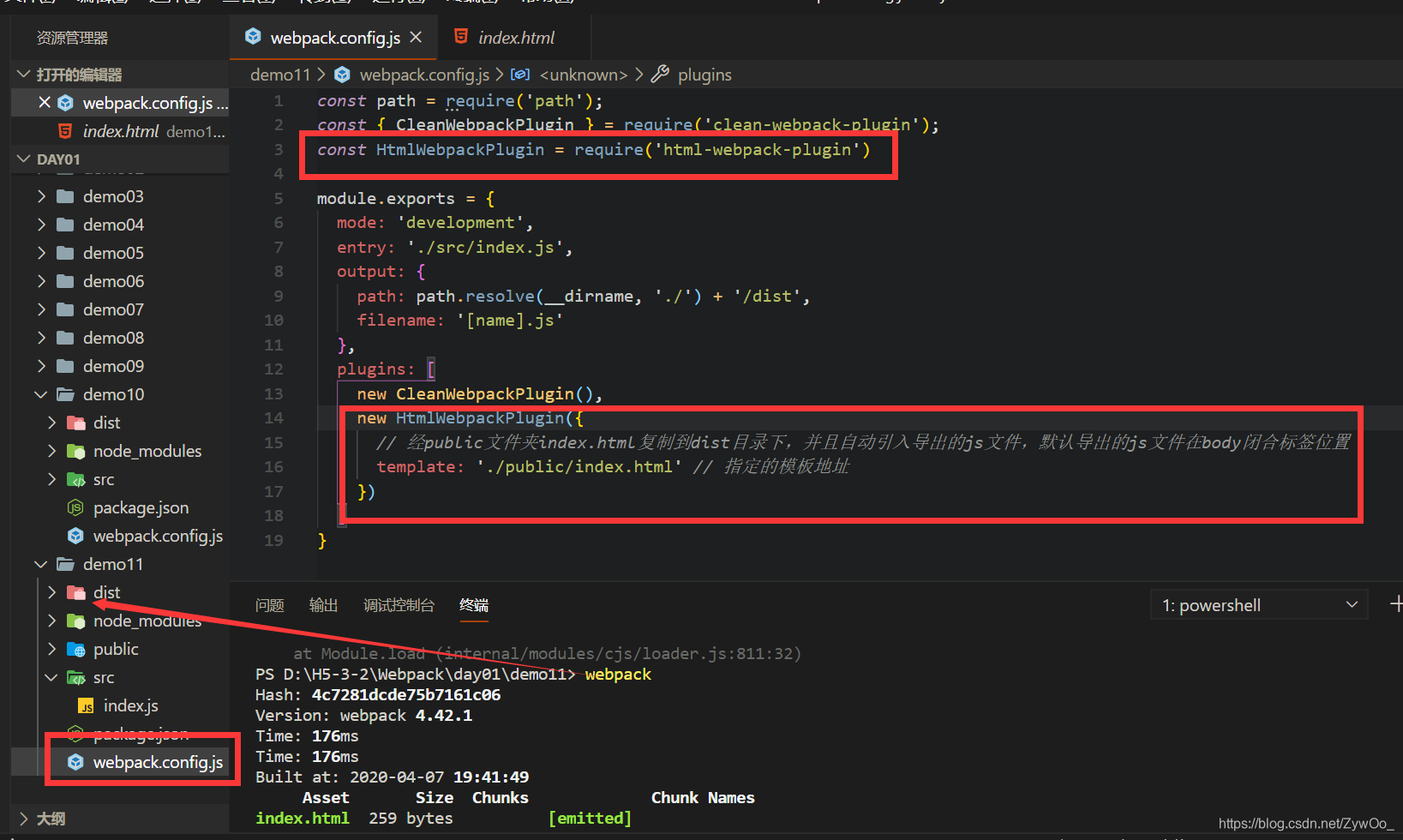
Task: Click <unknown> symbol in the breadcrumb
Action: [584, 75]
